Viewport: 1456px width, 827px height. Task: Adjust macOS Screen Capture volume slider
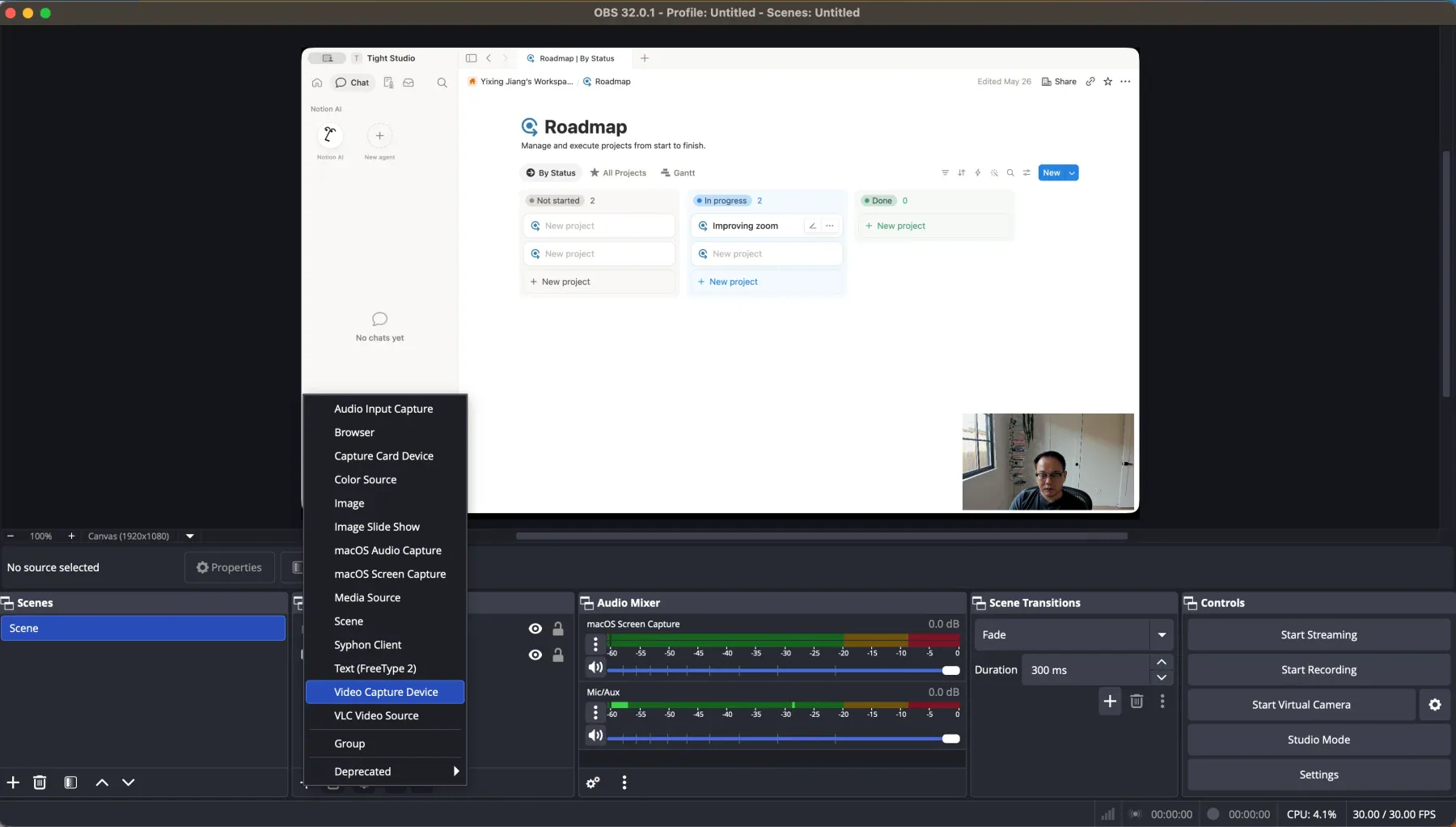click(x=783, y=670)
